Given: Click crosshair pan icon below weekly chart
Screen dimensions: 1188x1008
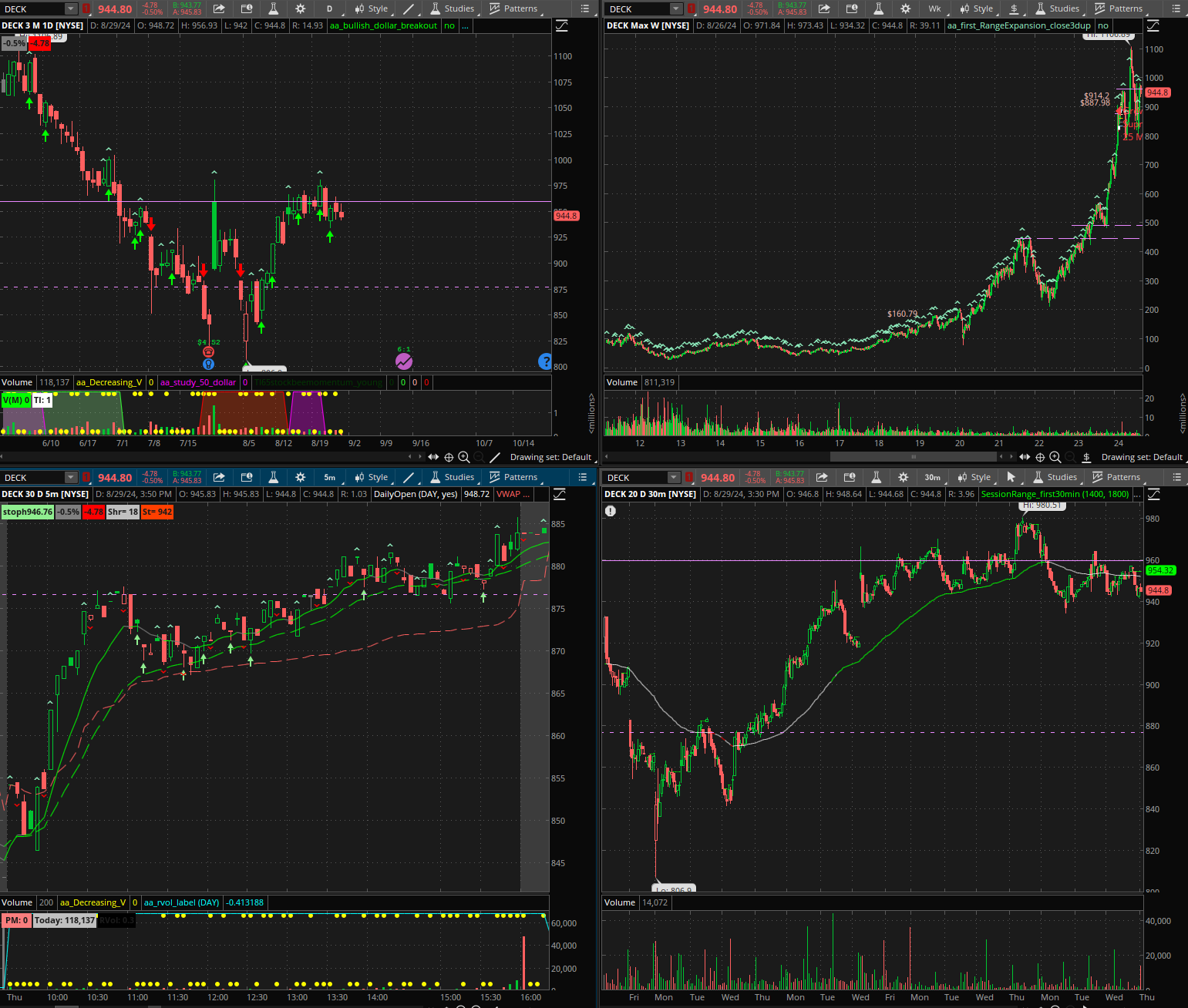Looking at the screenshot, I should [x=1040, y=457].
